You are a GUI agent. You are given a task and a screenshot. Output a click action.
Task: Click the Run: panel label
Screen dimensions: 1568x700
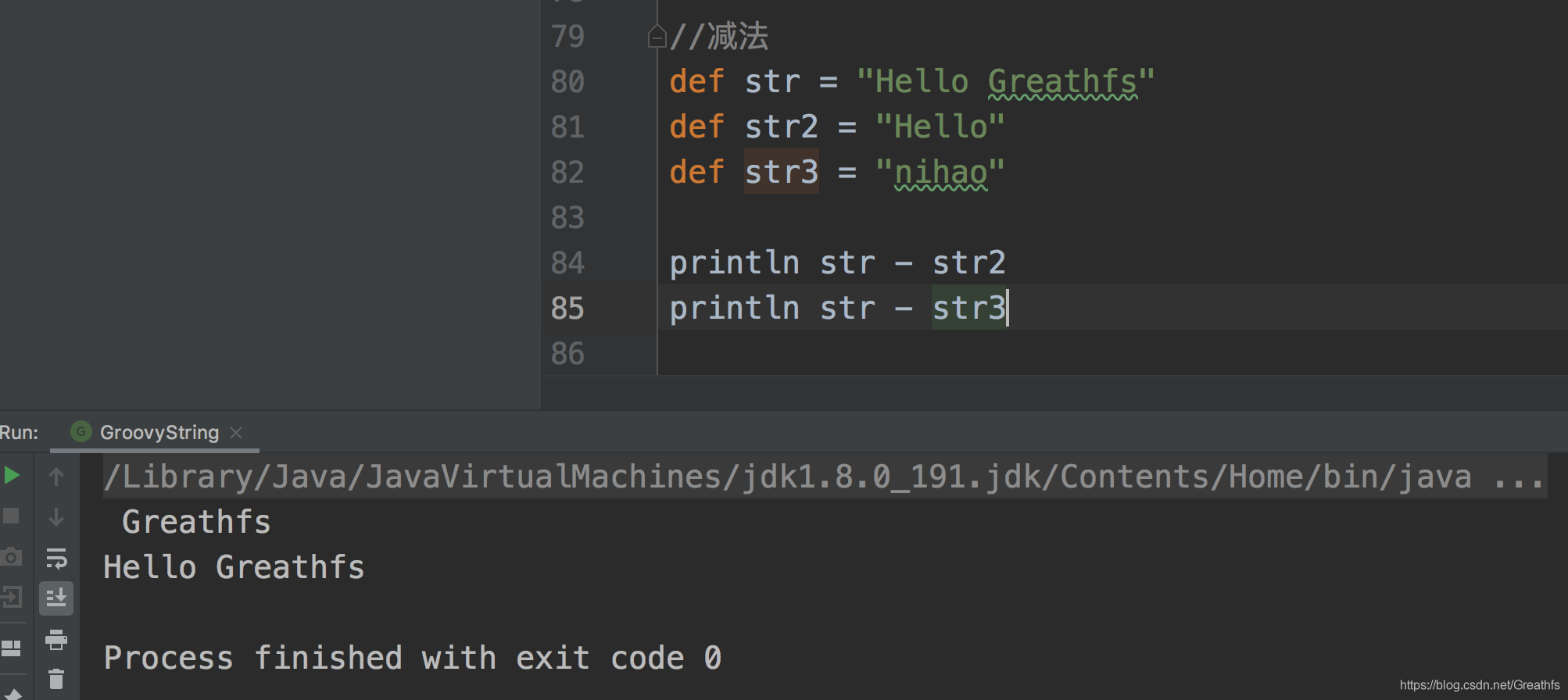pos(19,432)
